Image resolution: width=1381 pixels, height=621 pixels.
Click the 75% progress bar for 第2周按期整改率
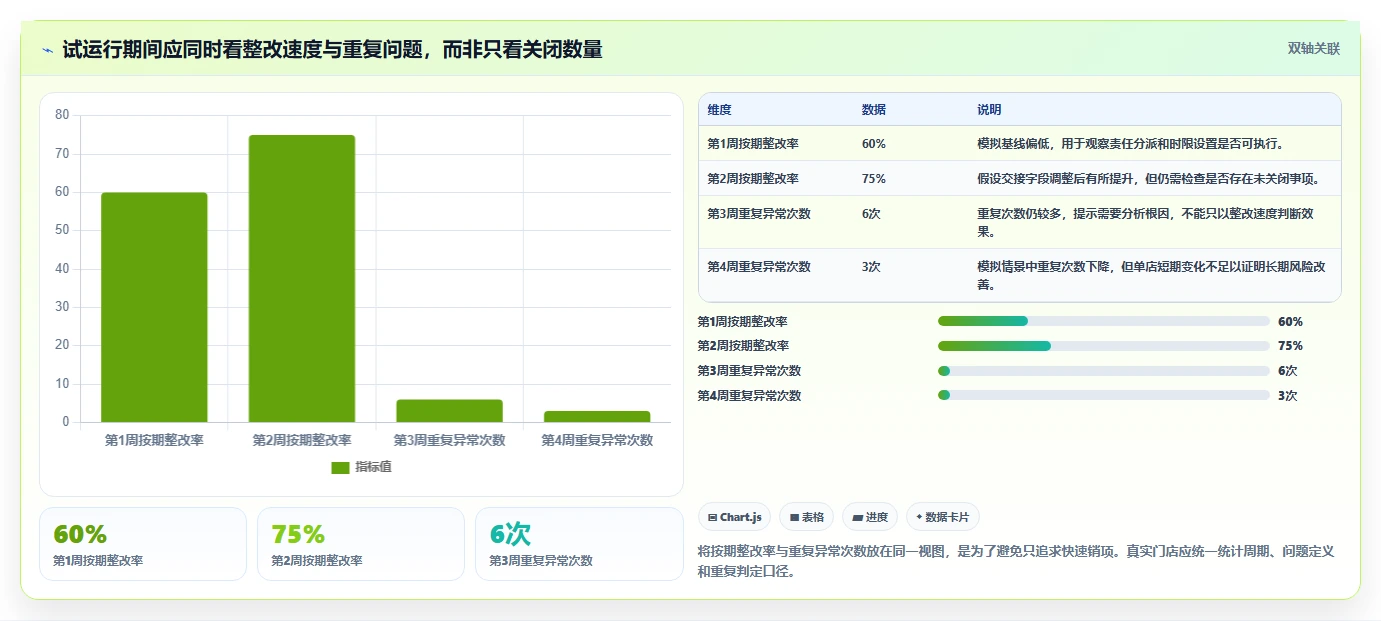[1104, 346]
